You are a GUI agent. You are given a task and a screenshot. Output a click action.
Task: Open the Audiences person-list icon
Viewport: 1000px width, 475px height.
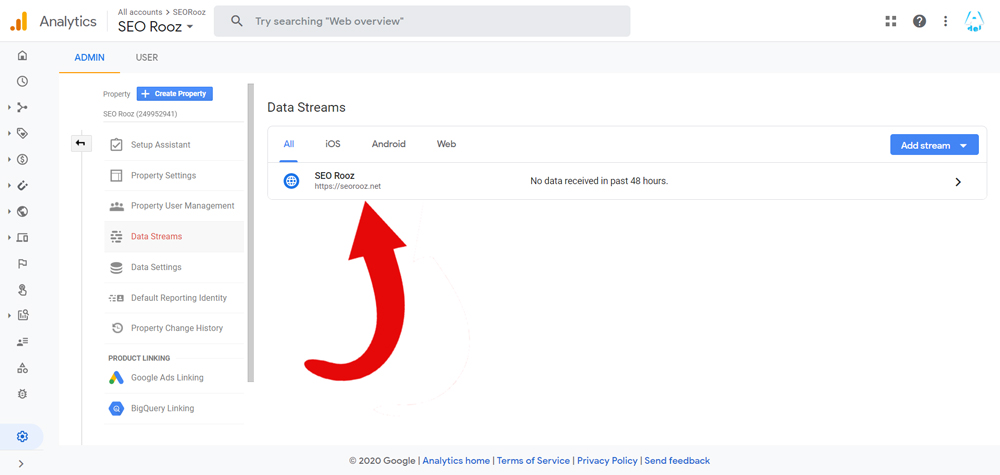pos(22,342)
